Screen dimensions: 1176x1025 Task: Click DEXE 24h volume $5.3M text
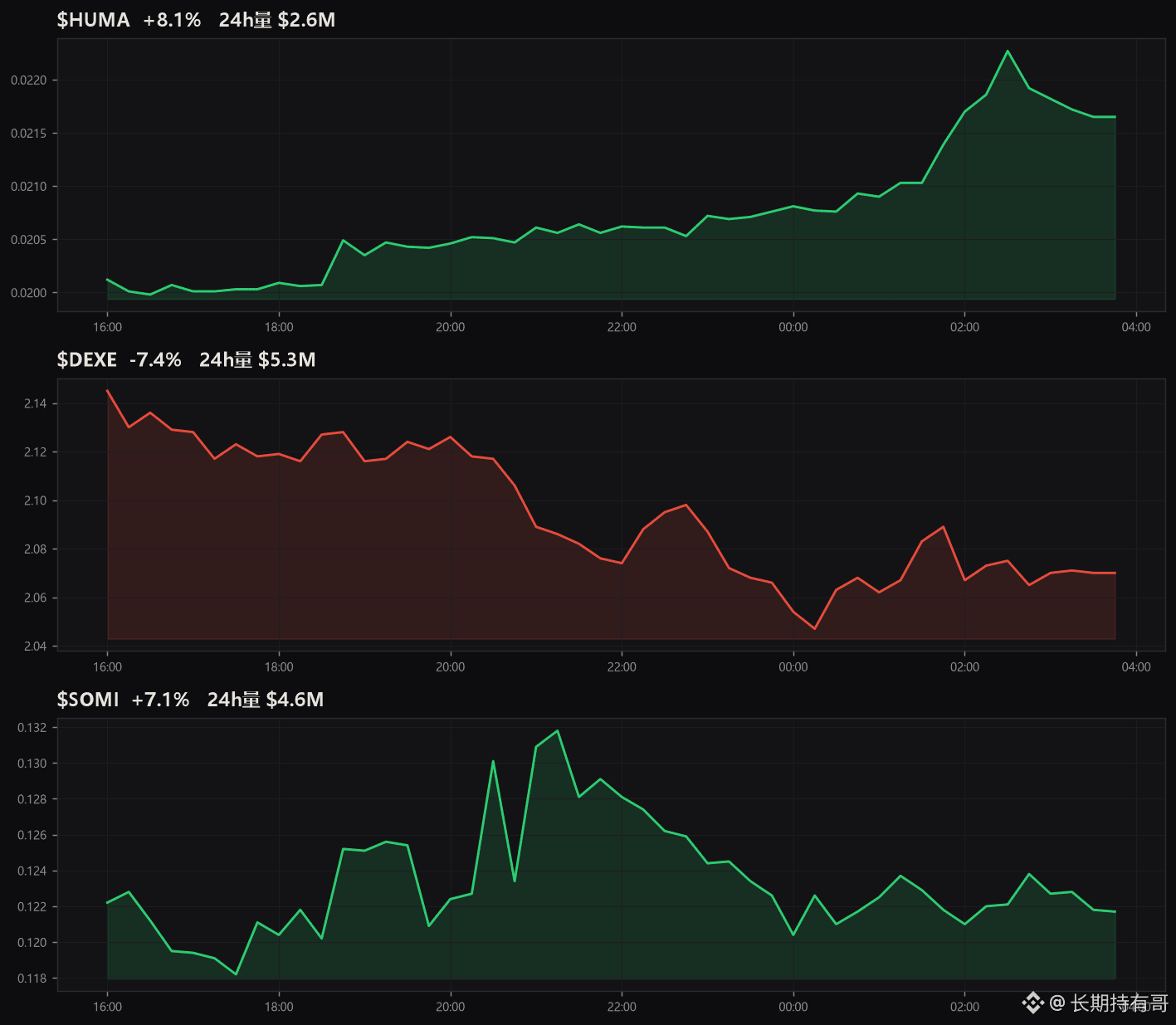click(x=257, y=359)
